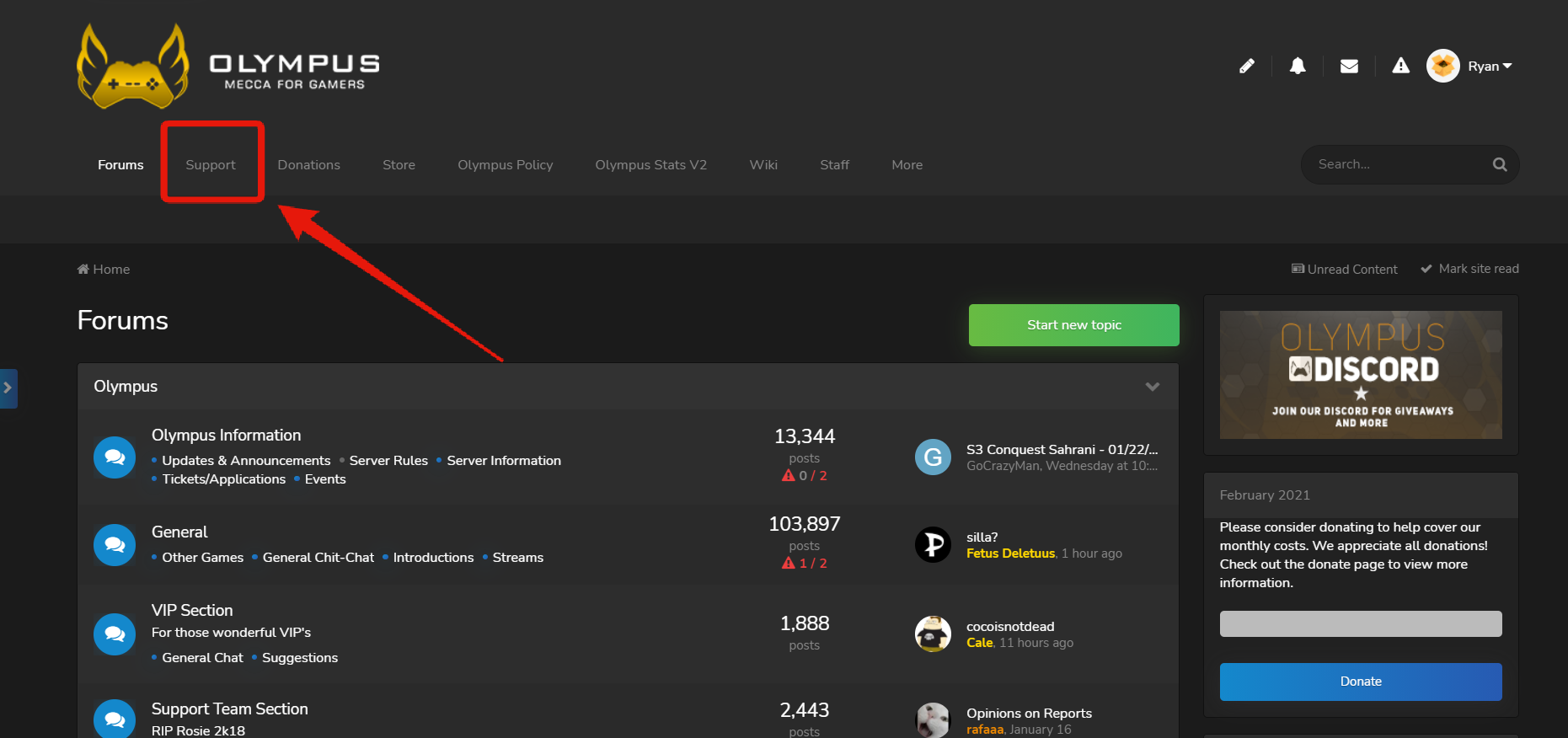Viewport: 1568px width, 738px height.
Task: Open the Forums tab
Action: tap(120, 165)
